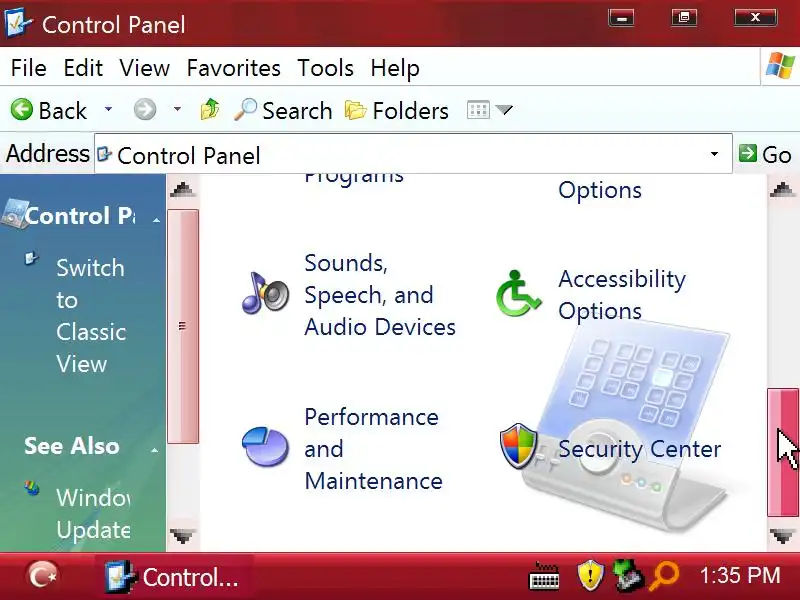The width and height of the screenshot is (800, 600).
Task: Click the grayed Forward arrow icon
Action: (145, 110)
